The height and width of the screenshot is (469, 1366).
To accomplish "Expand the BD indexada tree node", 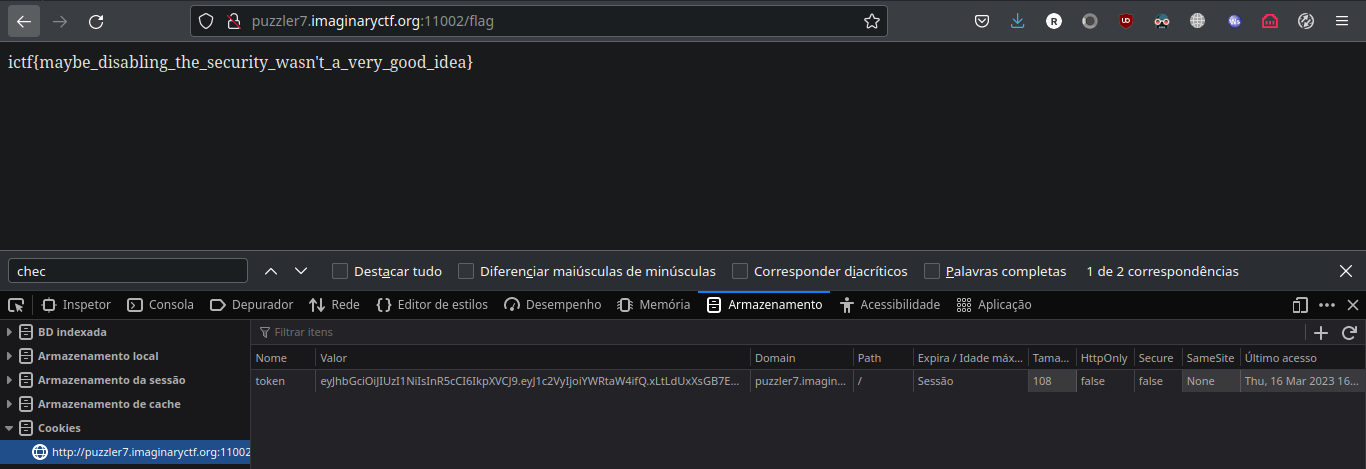I will tap(10, 332).
